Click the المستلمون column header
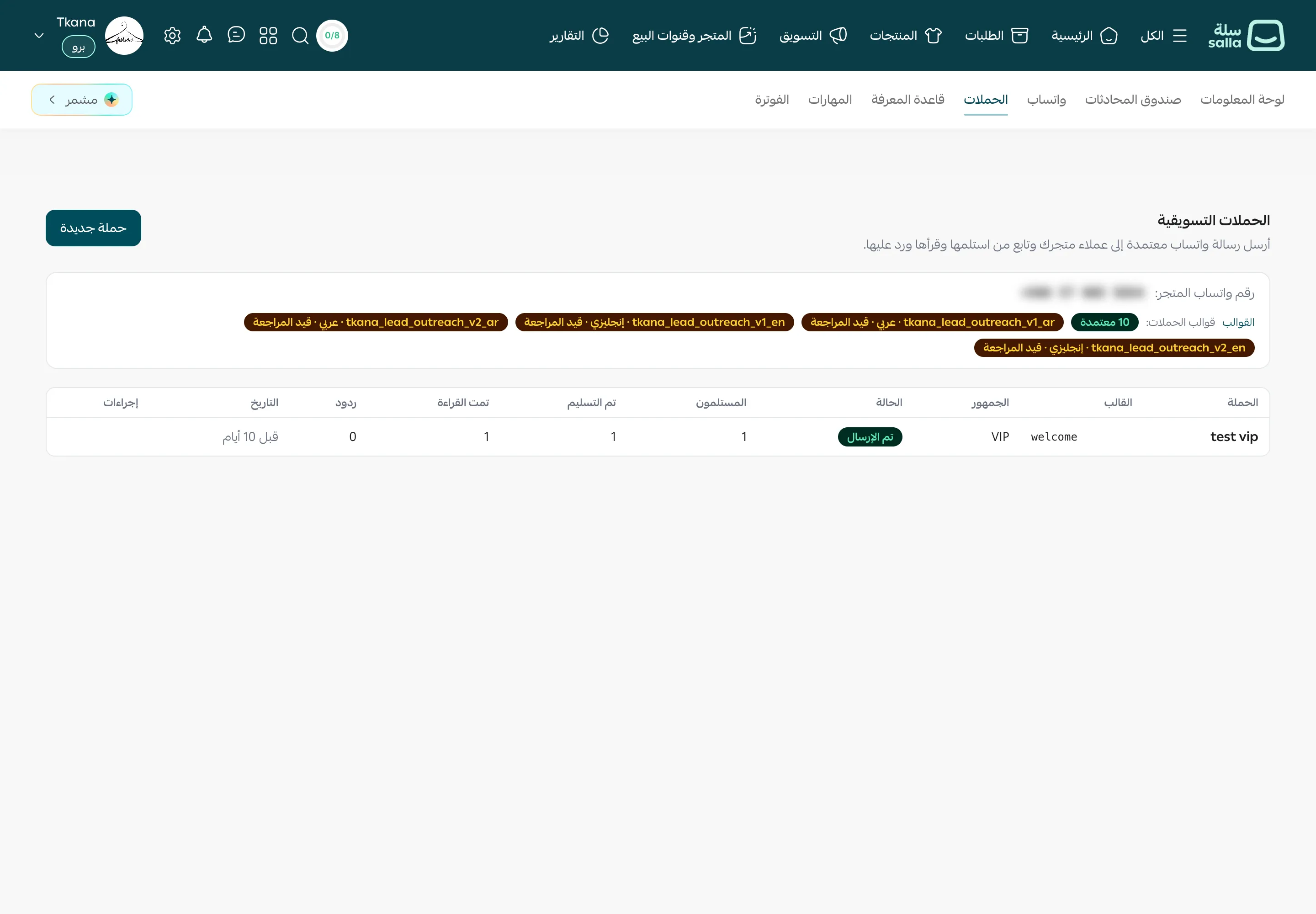The width and height of the screenshot is (1316, 914). [721, 403]
